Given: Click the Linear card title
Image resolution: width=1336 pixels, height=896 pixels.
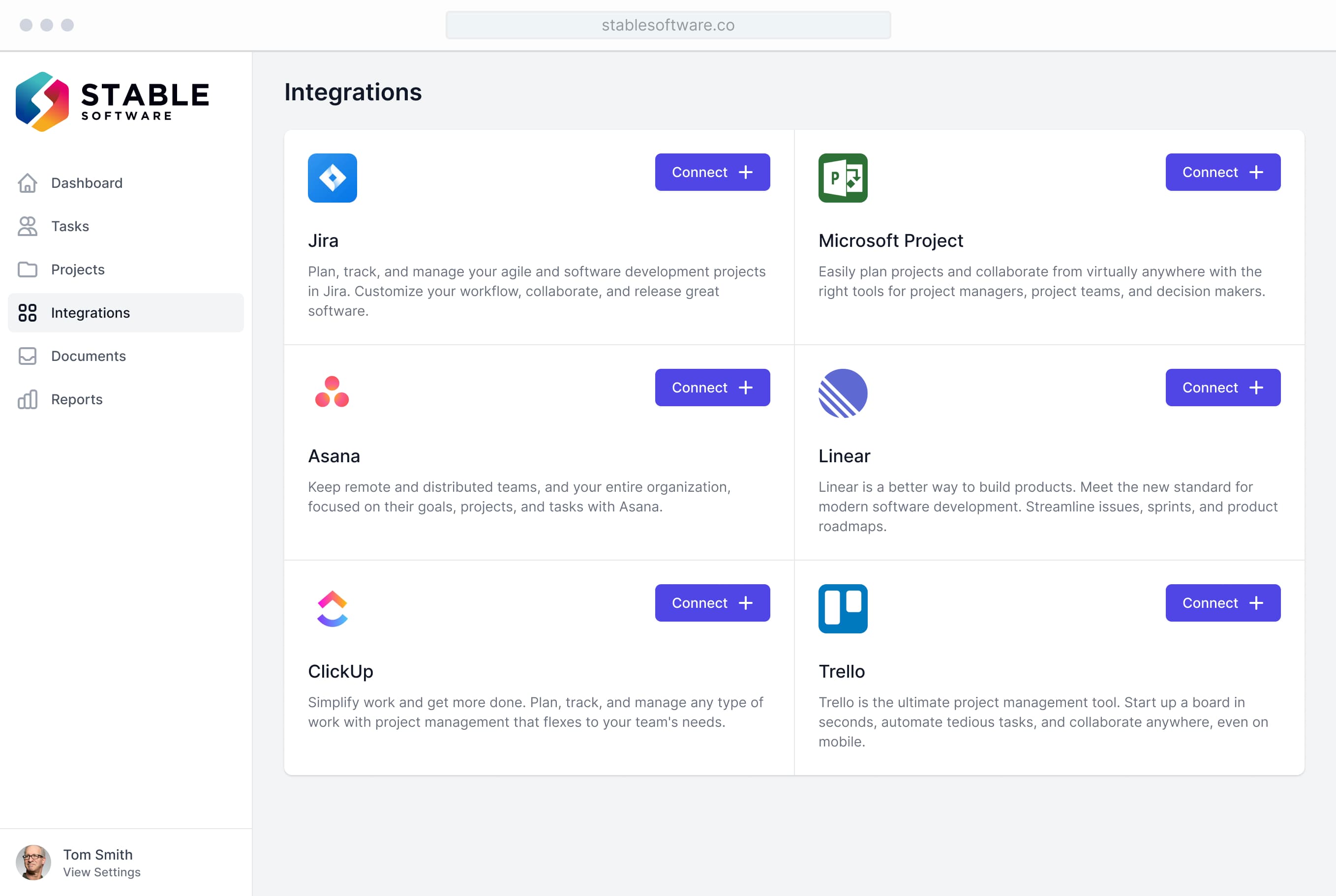Looking at the screenshot, I should (844, 456).
